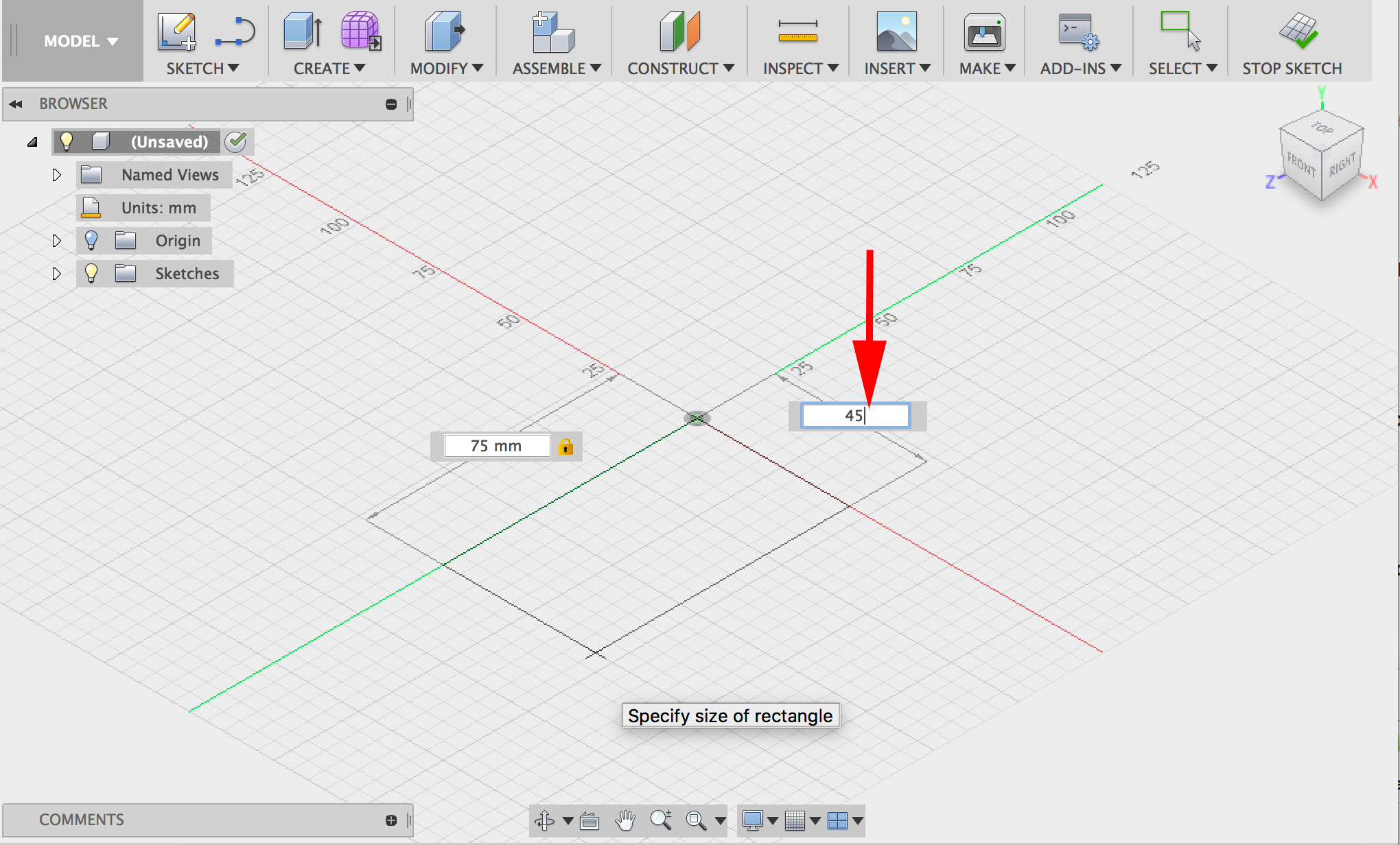Image resolution: width=1400 pixels, height=845 pixels.
Task: Open the SKETCH menu
Action: point(202,69)
